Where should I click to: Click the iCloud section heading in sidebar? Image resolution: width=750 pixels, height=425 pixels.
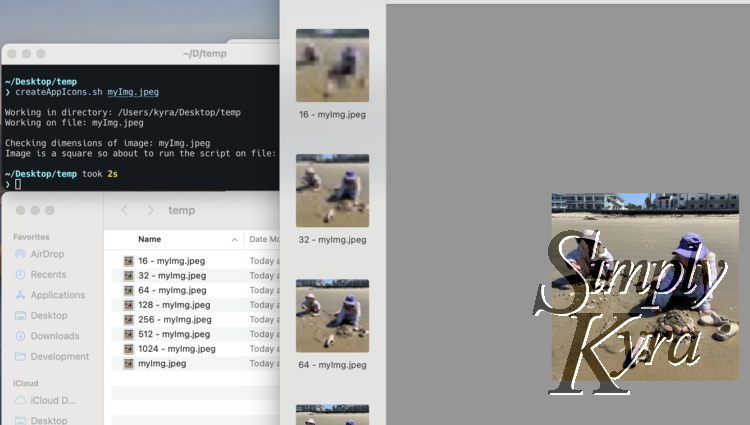point(25,383)
